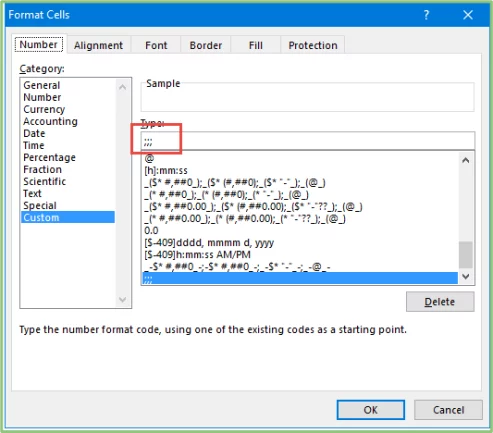493x433 pixels.
Task: Select the Custom category
Action: [x=68, y=217]
